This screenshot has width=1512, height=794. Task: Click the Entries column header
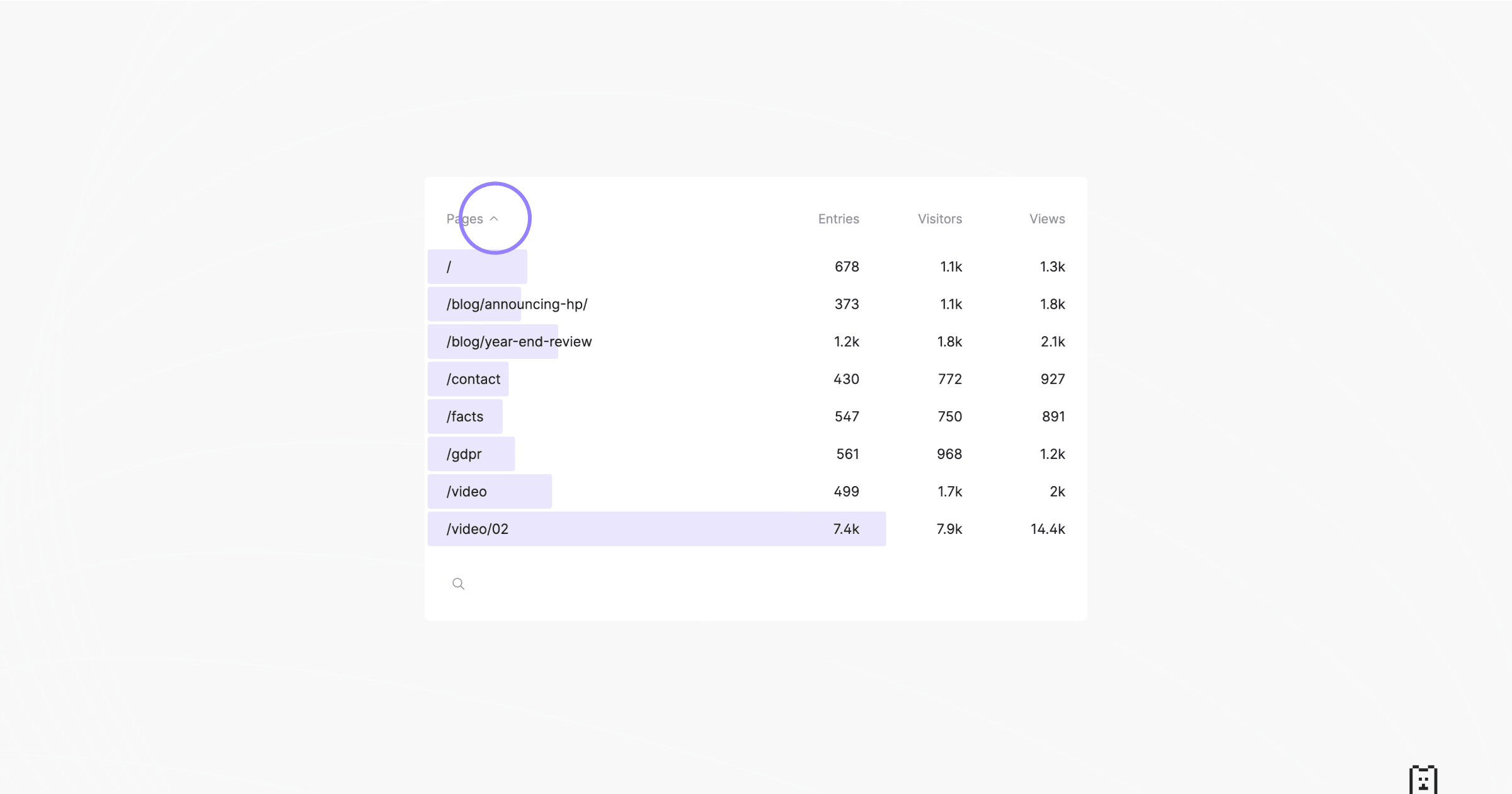click(838, 218)
